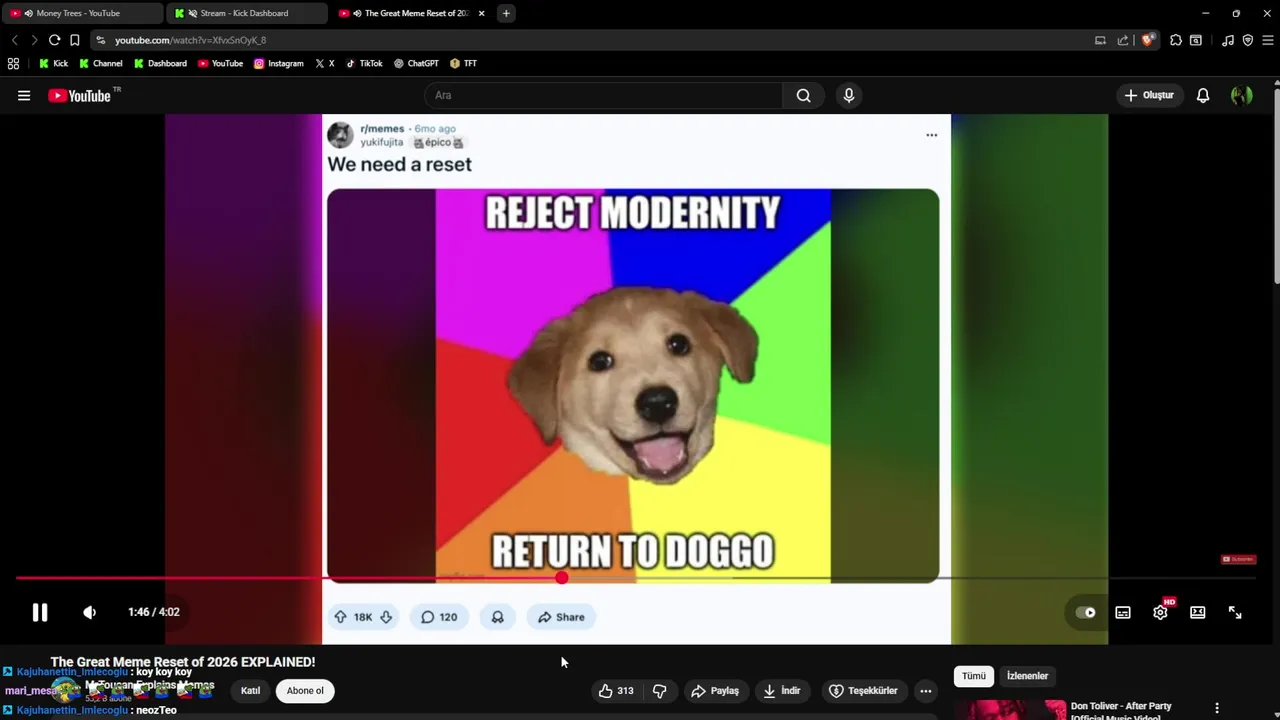Switch to theater mode
This screenshot has height=720, width=1280.
click(1197, 612)
